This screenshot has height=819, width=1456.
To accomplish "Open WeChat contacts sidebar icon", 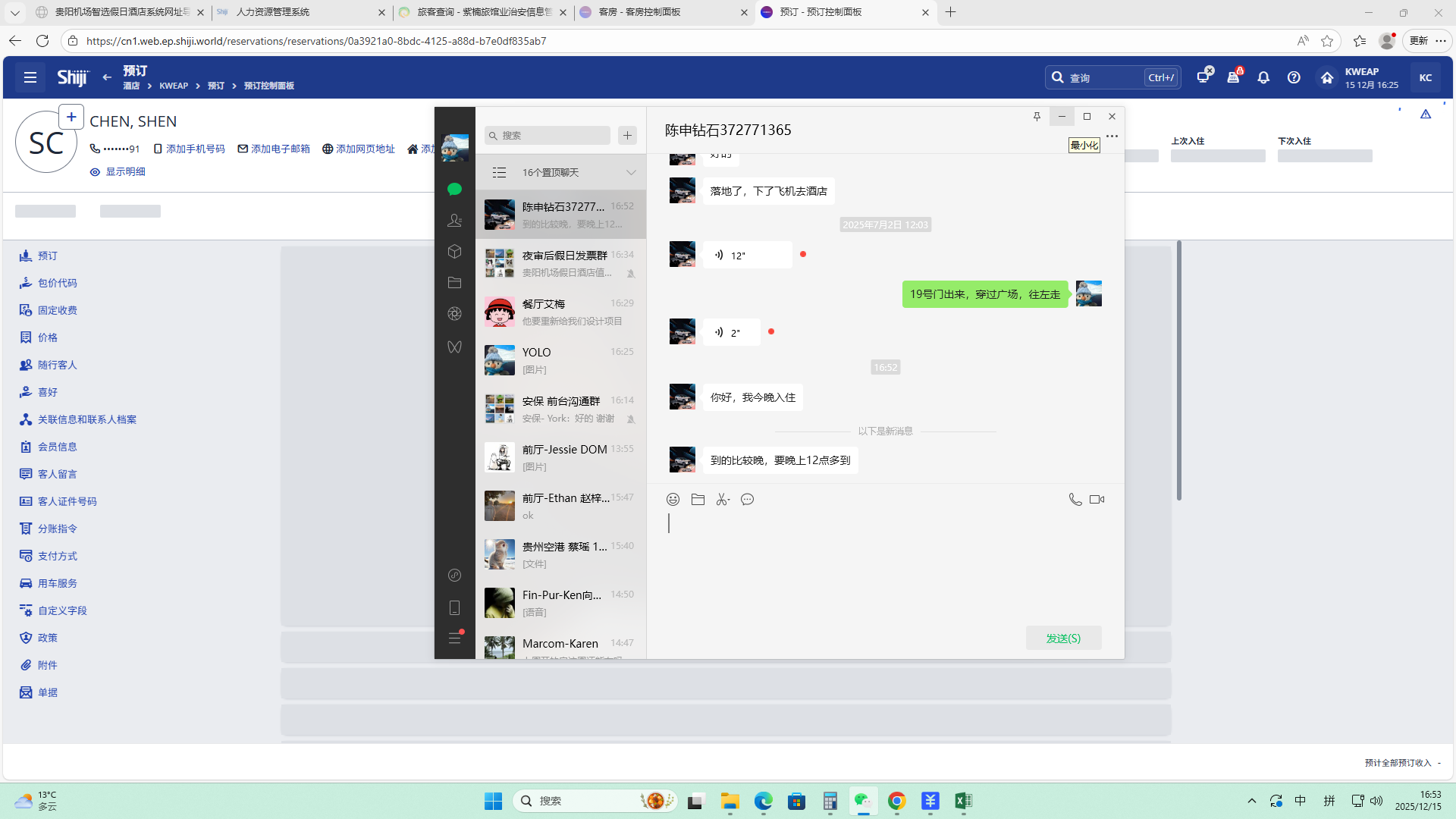I will (454, 220).
